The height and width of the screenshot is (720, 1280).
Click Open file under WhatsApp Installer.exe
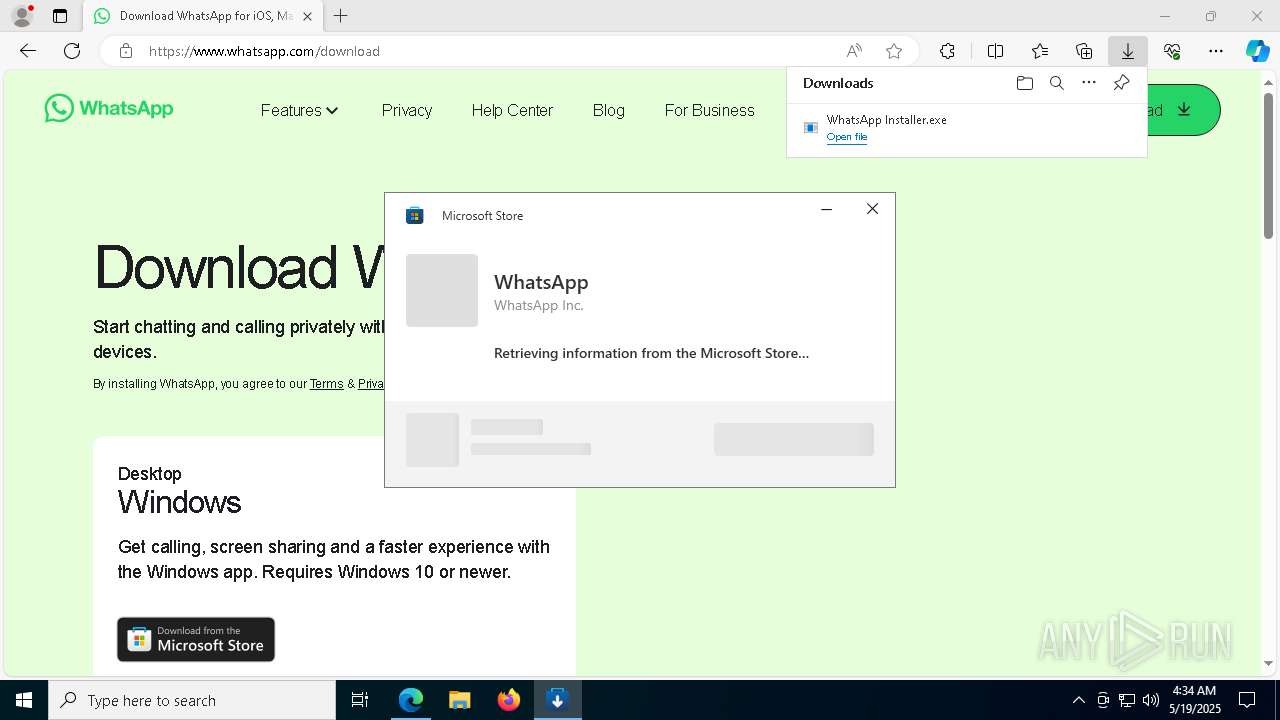point(846,137)
